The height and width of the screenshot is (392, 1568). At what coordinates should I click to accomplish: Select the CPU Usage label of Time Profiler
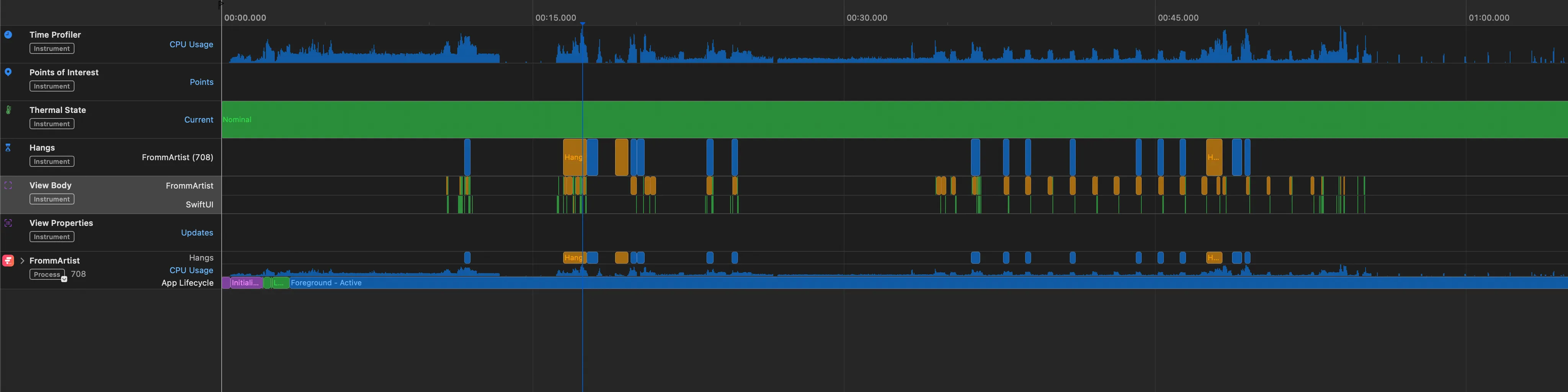pyautogui.click(x=191, y=44)
